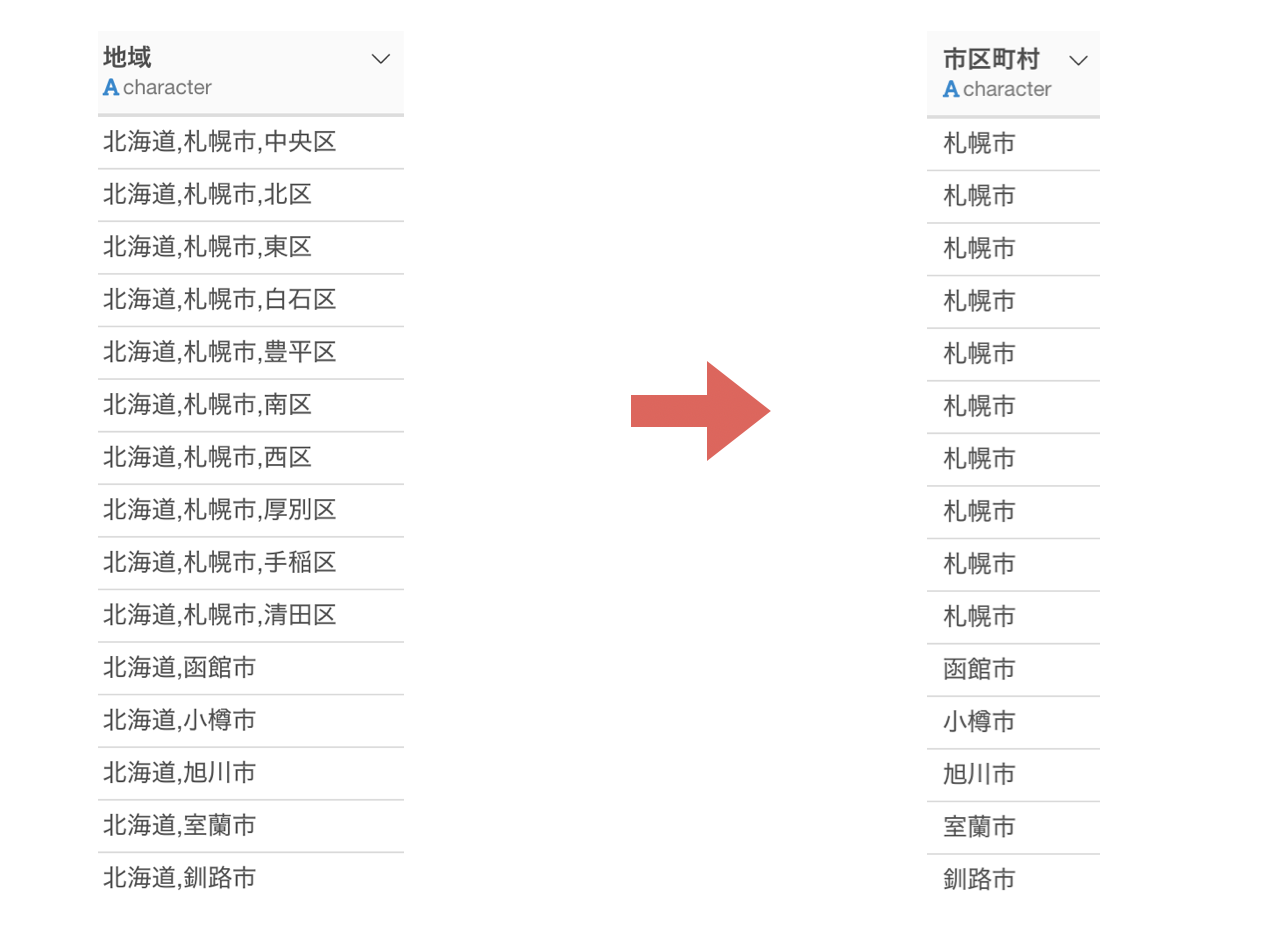Click the red arrow between tables
Viewport: 1284px width, 930px height.
click(x=700, y=411)
